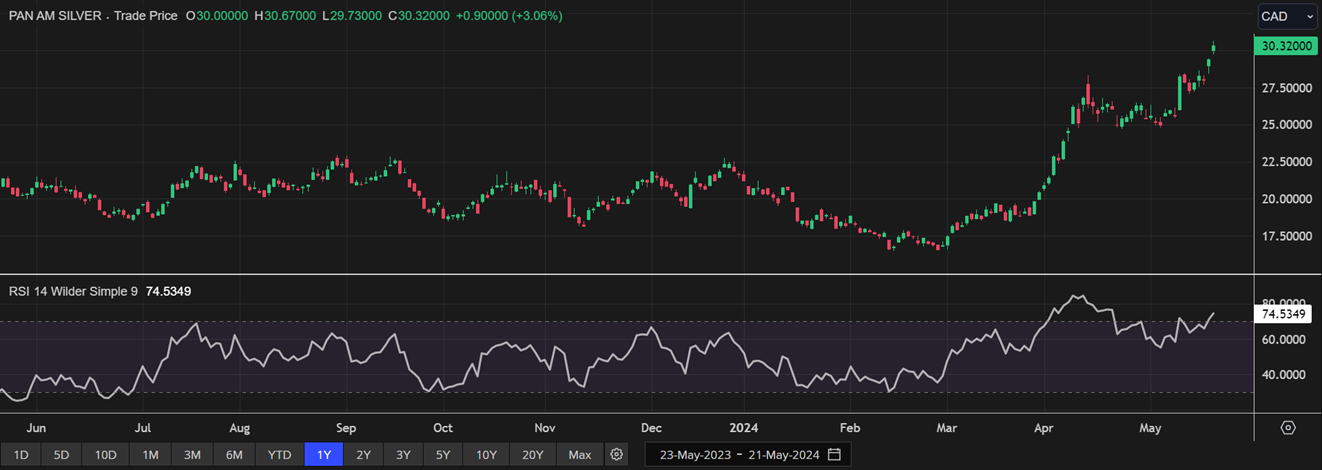Open the date range picker 23-May-2023 to 21-May-2024

coord(749,455)
